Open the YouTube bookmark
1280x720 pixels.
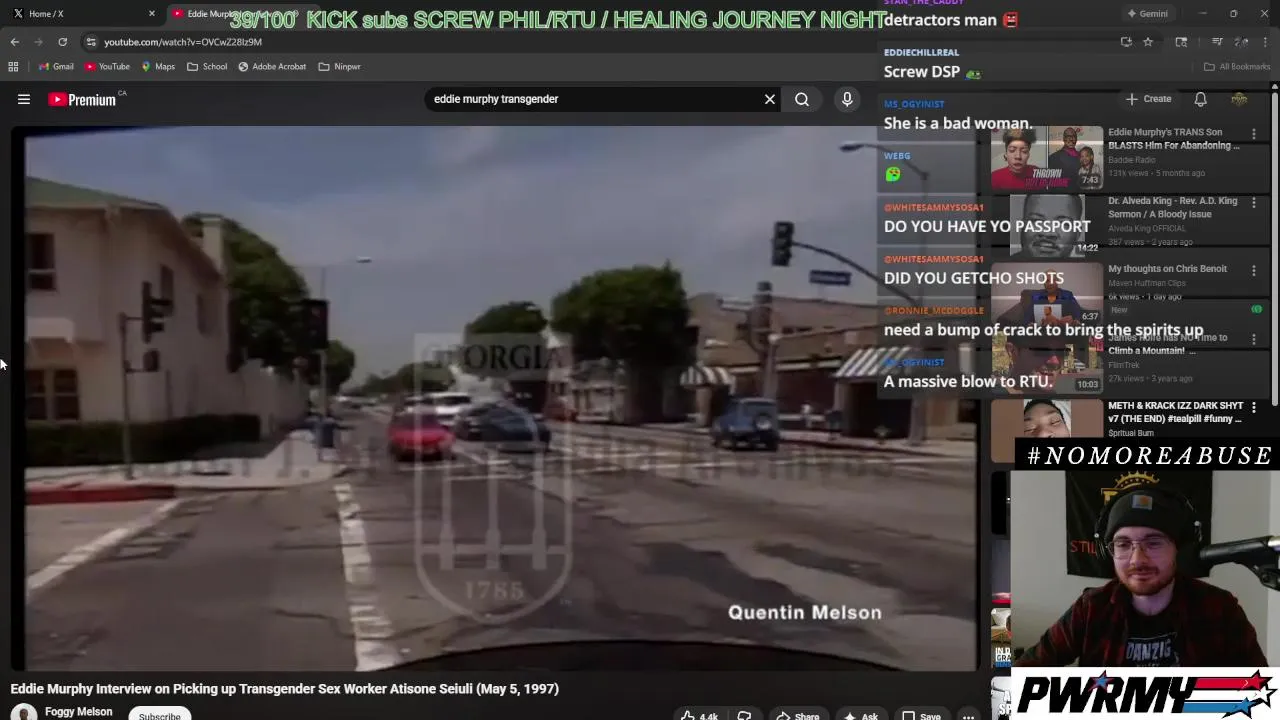coord(107,67)
